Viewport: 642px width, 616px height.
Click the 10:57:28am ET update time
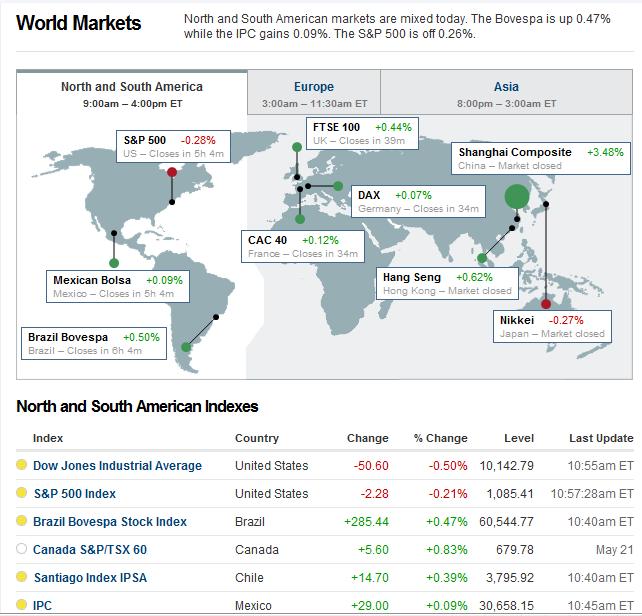[592, 494]
